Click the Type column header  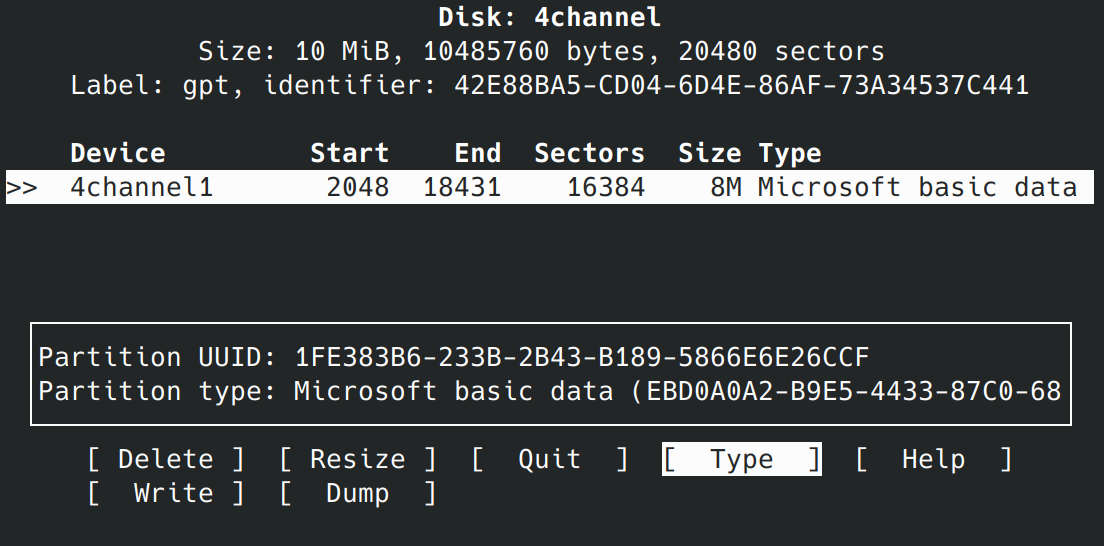pyautogui.click(x=789, y=153)
